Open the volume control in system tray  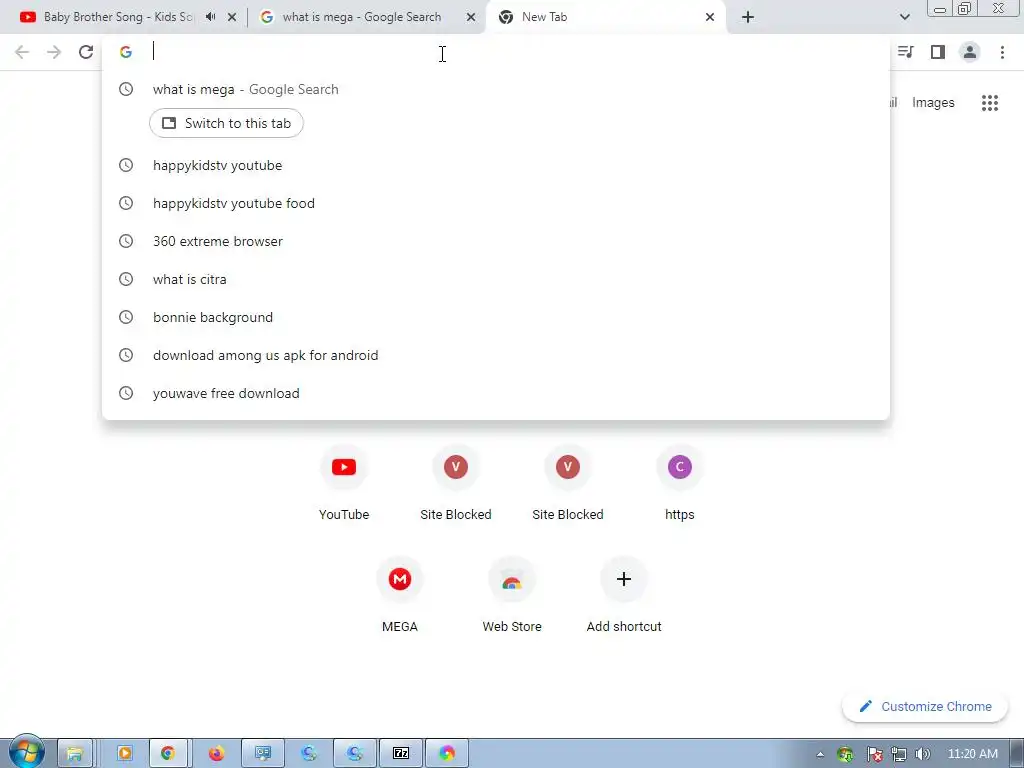tap(923, 755)
